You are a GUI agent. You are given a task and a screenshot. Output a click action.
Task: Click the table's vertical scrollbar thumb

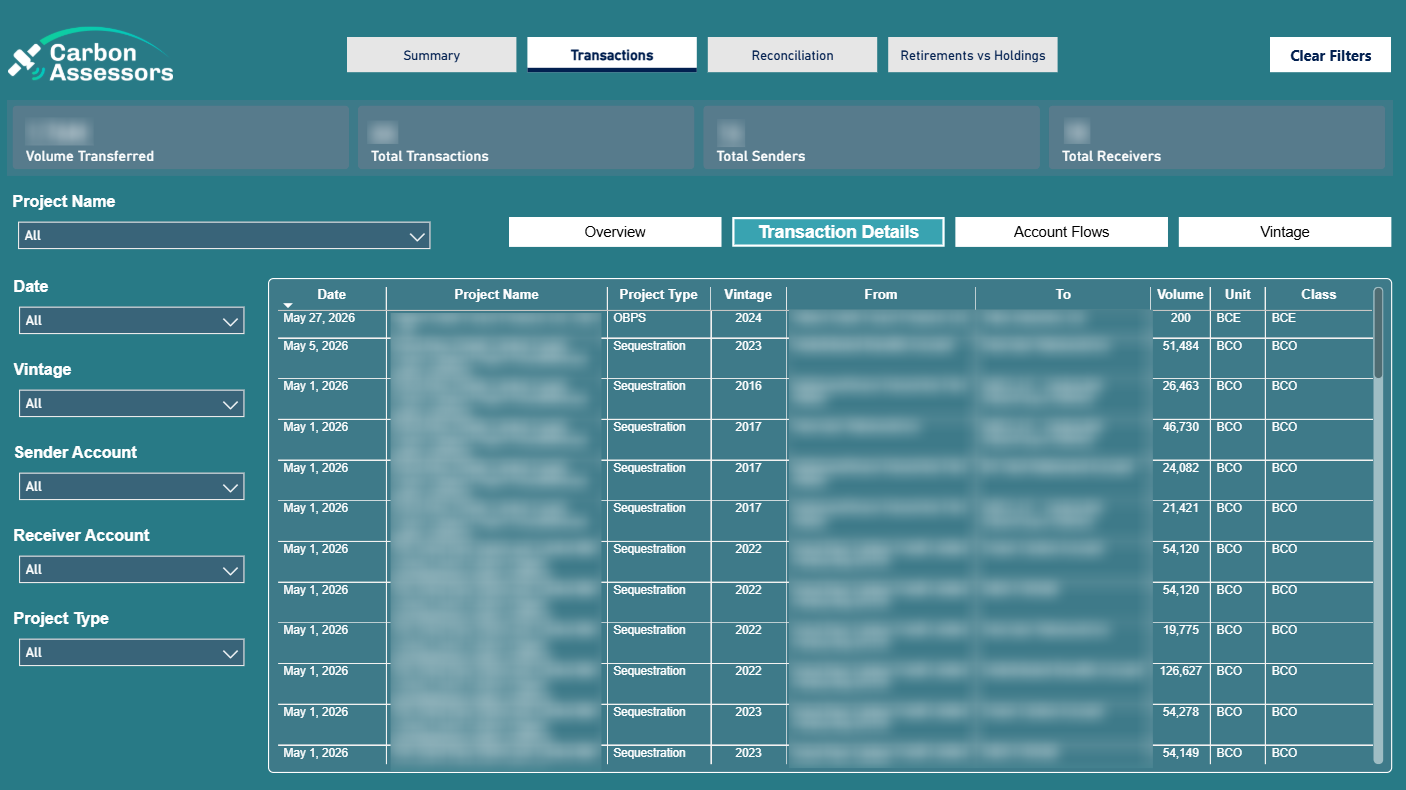1378,333
